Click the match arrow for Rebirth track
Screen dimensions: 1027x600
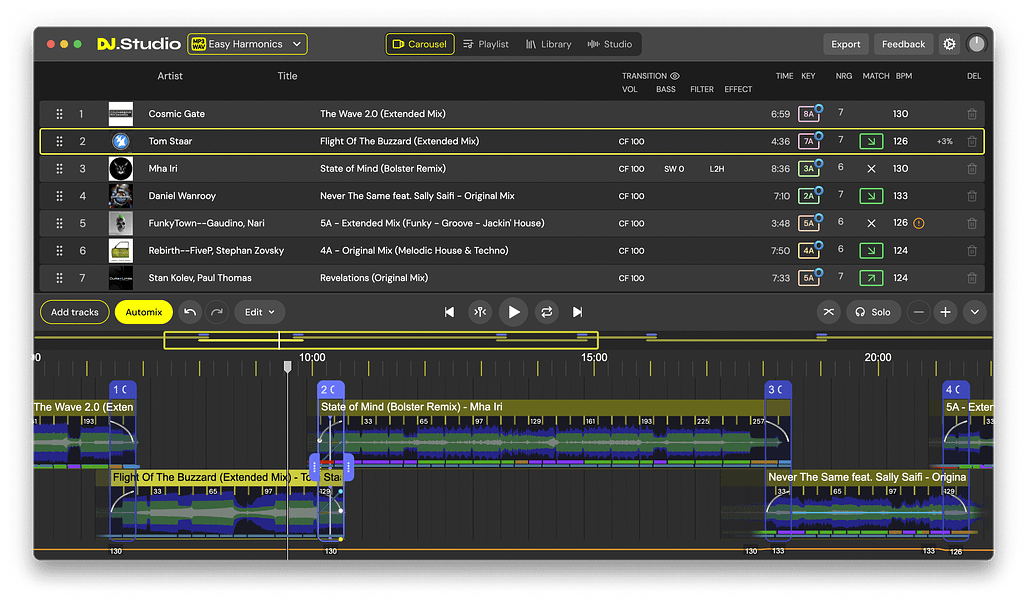tap(871, 251)
